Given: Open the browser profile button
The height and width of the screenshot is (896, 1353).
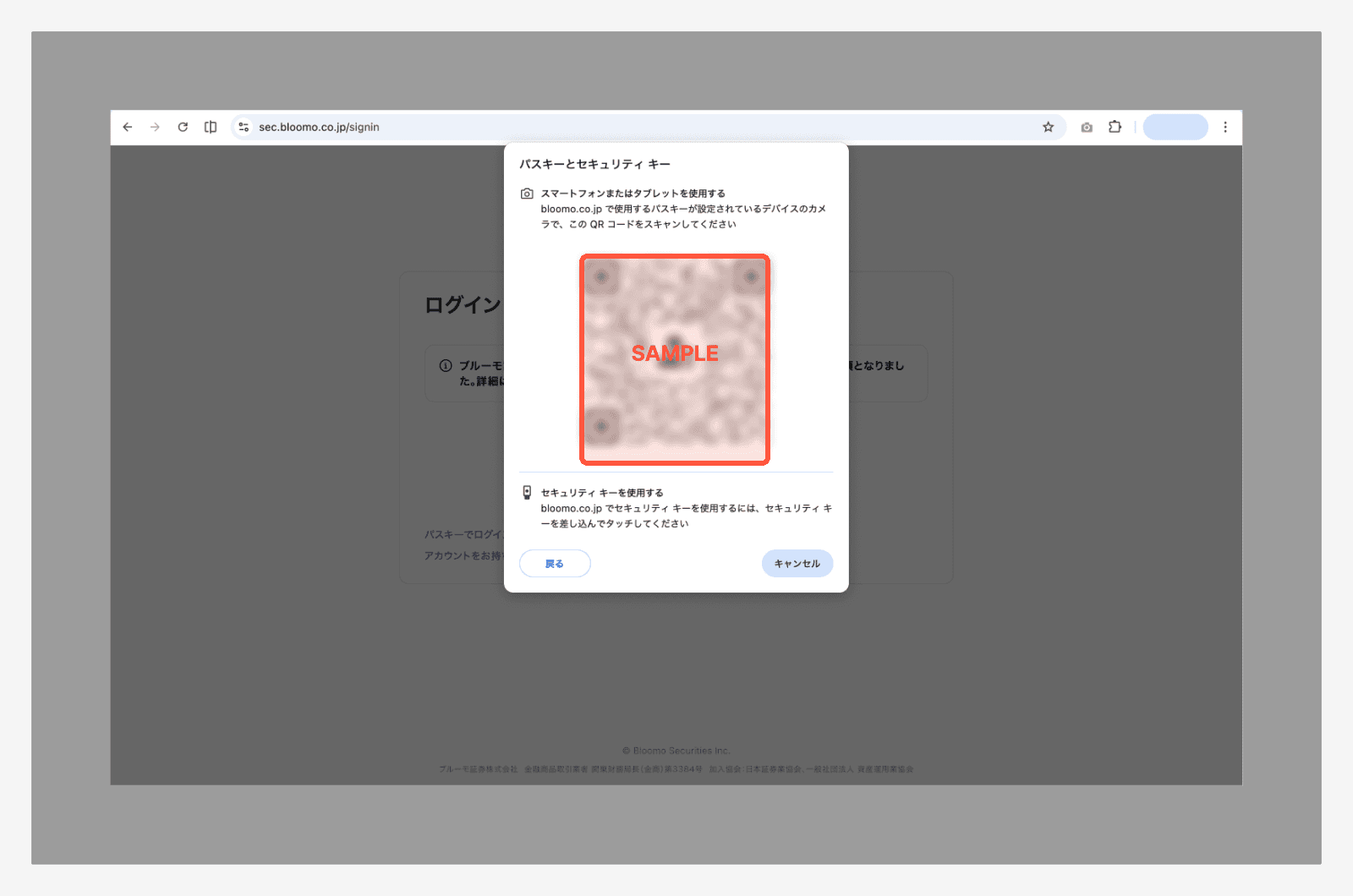Looking at the screenshot, I should 1175,127.
